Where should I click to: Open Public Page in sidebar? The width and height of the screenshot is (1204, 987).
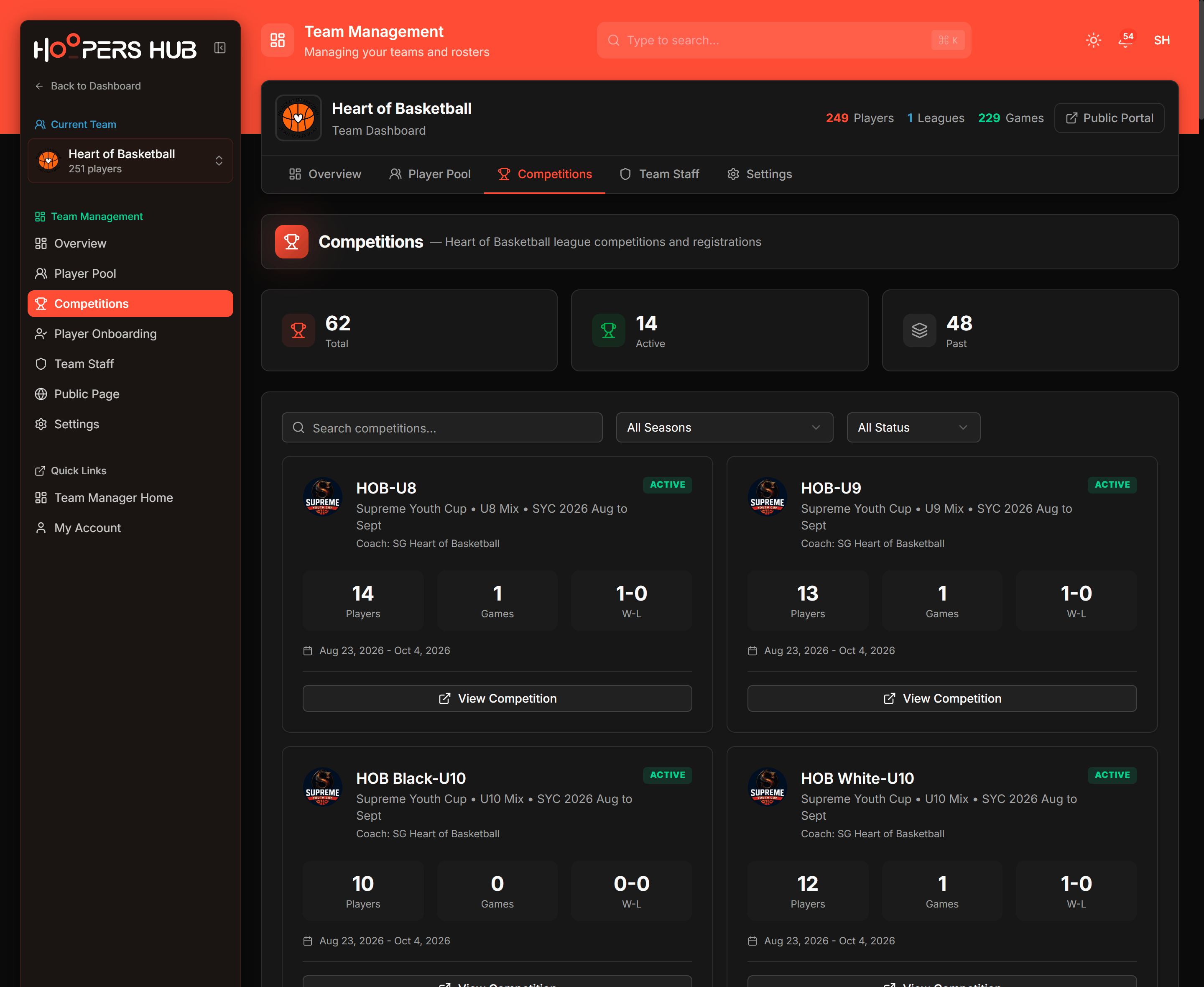click(130, 394)
